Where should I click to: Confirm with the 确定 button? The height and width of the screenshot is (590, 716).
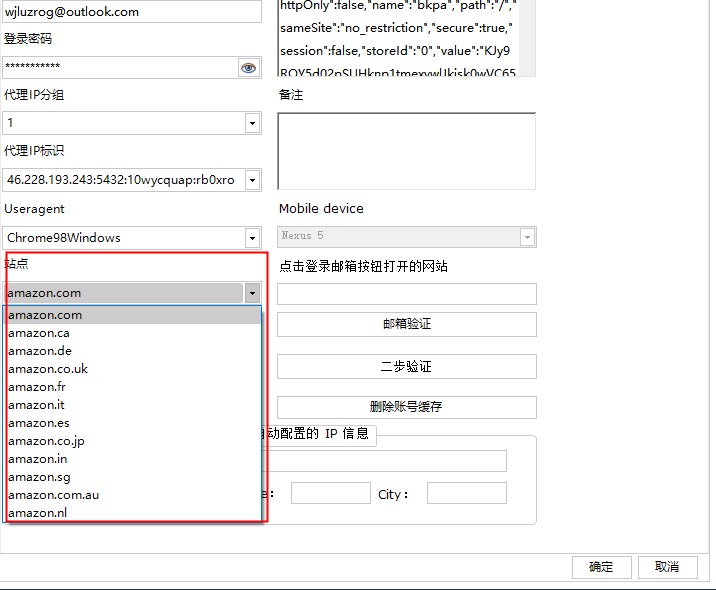coord(601,567)
